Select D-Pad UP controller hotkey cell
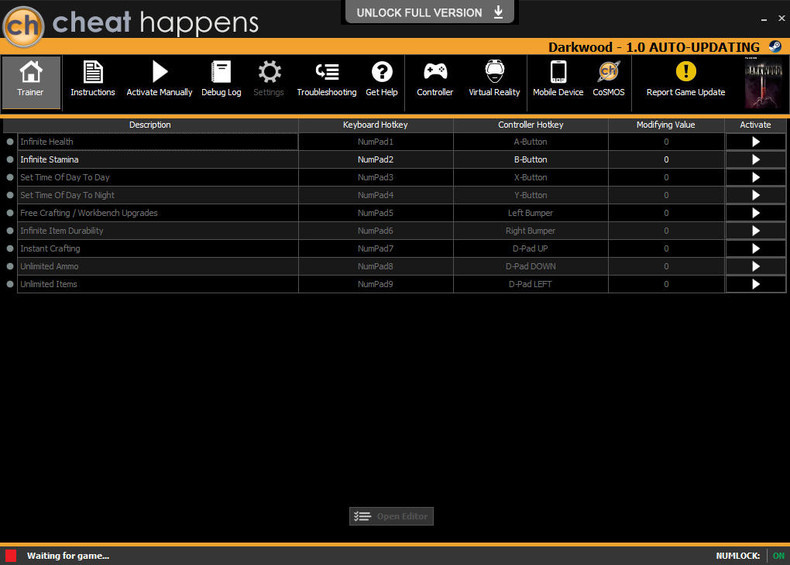790x565 pixels. [531, 248]
